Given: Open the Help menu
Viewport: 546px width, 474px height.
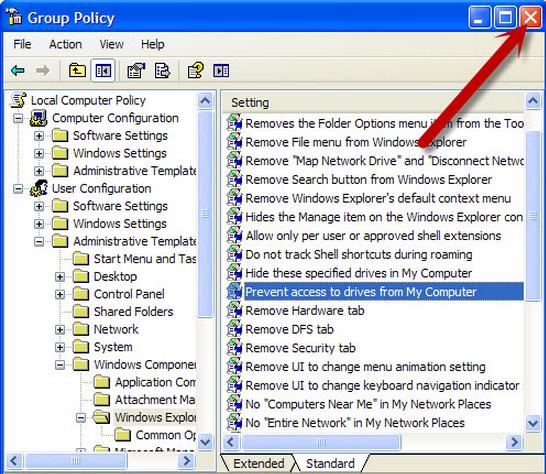Looking at the screenshot, I should [153, 44].
